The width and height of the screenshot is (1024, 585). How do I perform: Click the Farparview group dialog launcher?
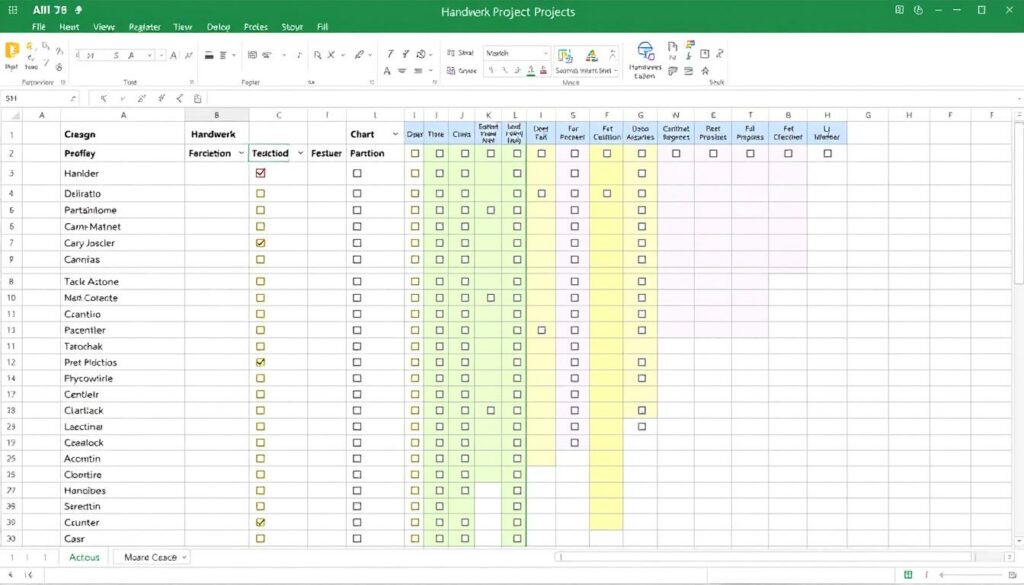(63, 82)
